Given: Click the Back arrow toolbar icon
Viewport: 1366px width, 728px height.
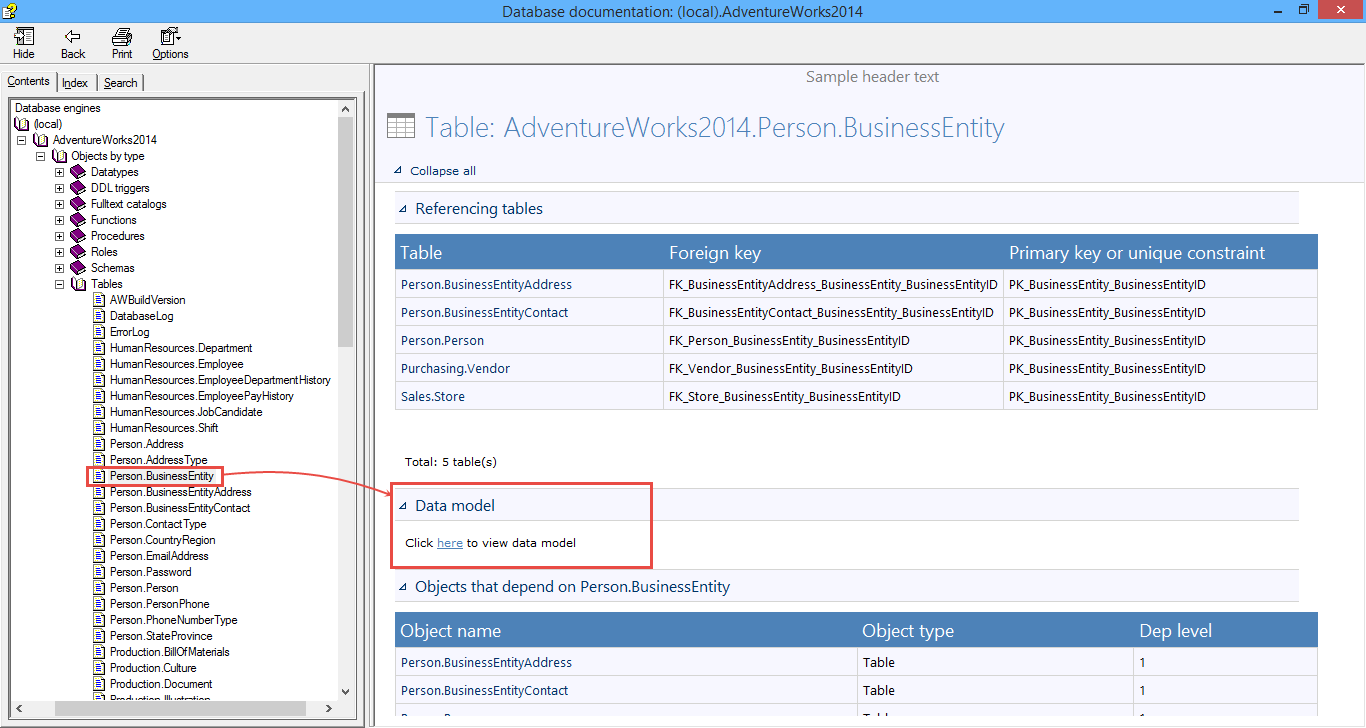Looking at the screenshot, I should pos(73,37).
